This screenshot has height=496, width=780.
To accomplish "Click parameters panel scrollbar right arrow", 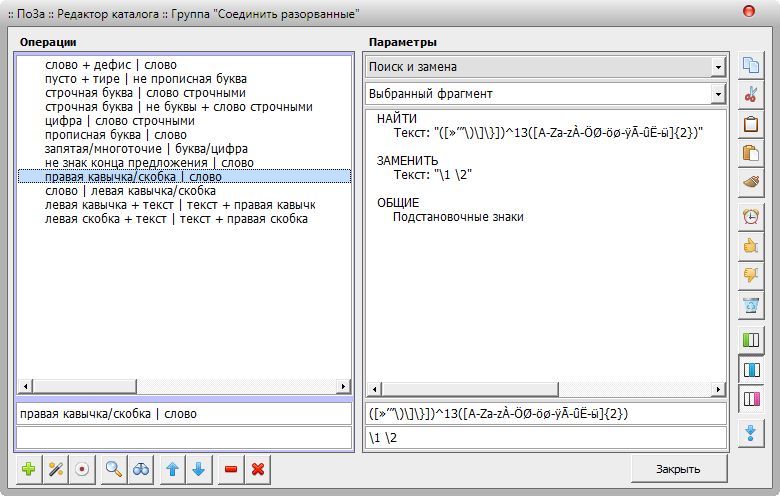I will click(x=718, y=389).
